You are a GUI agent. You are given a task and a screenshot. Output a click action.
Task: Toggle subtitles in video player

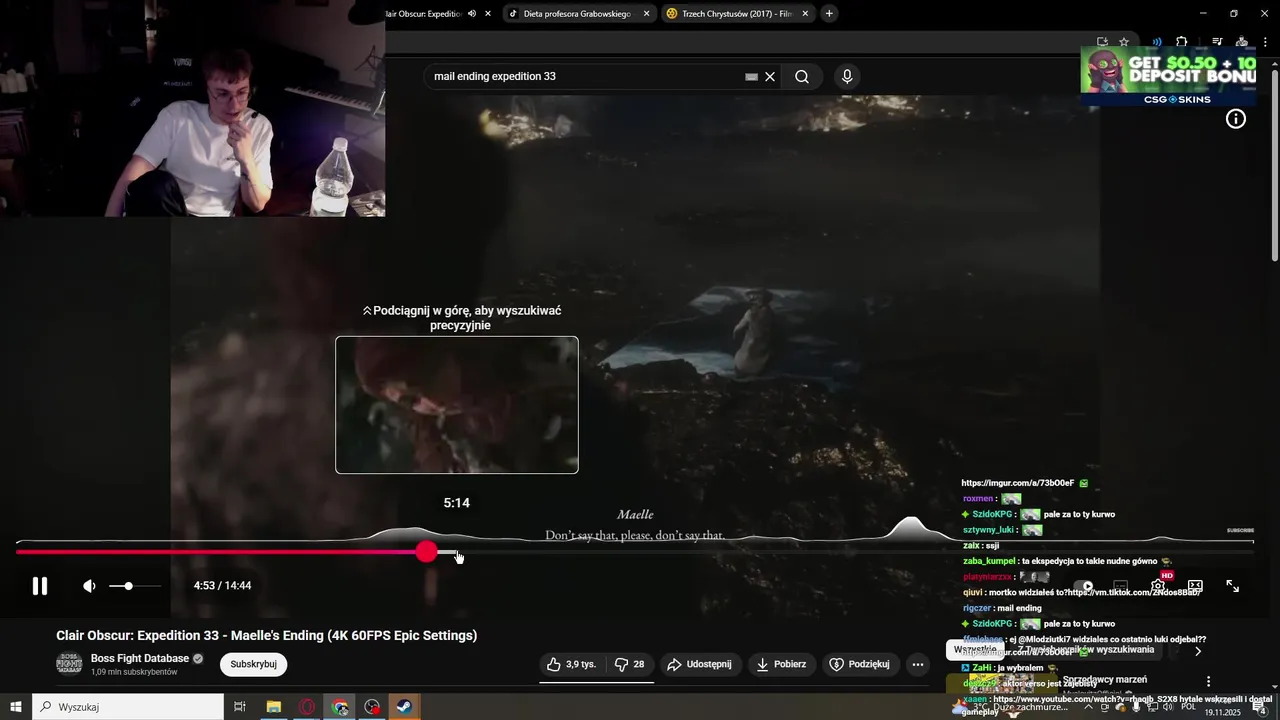coord(1121,586)
